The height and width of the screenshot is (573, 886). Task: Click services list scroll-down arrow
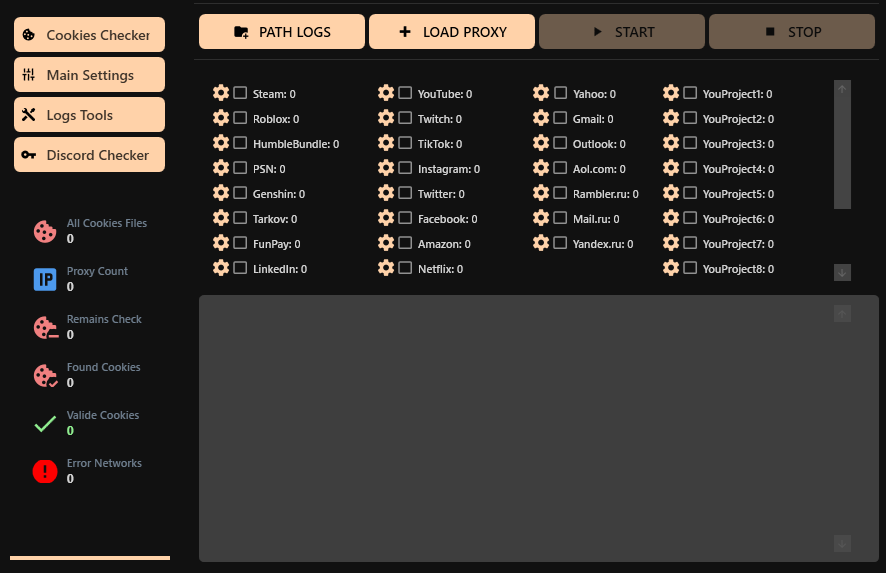click(842, 272)
